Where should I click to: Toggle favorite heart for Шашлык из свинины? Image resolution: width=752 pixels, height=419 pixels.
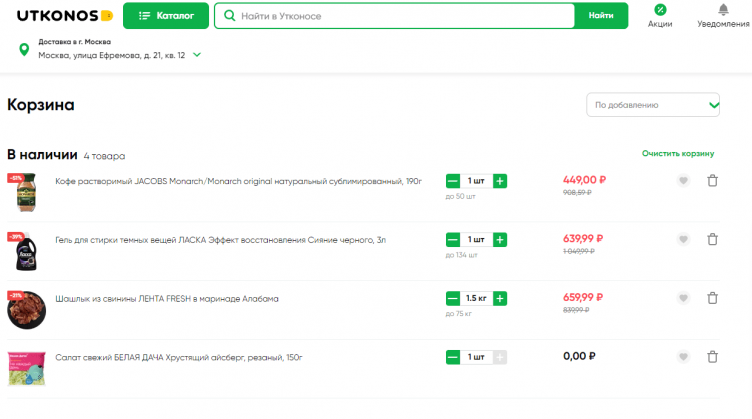pyautogui.click(x=683, y=298)
